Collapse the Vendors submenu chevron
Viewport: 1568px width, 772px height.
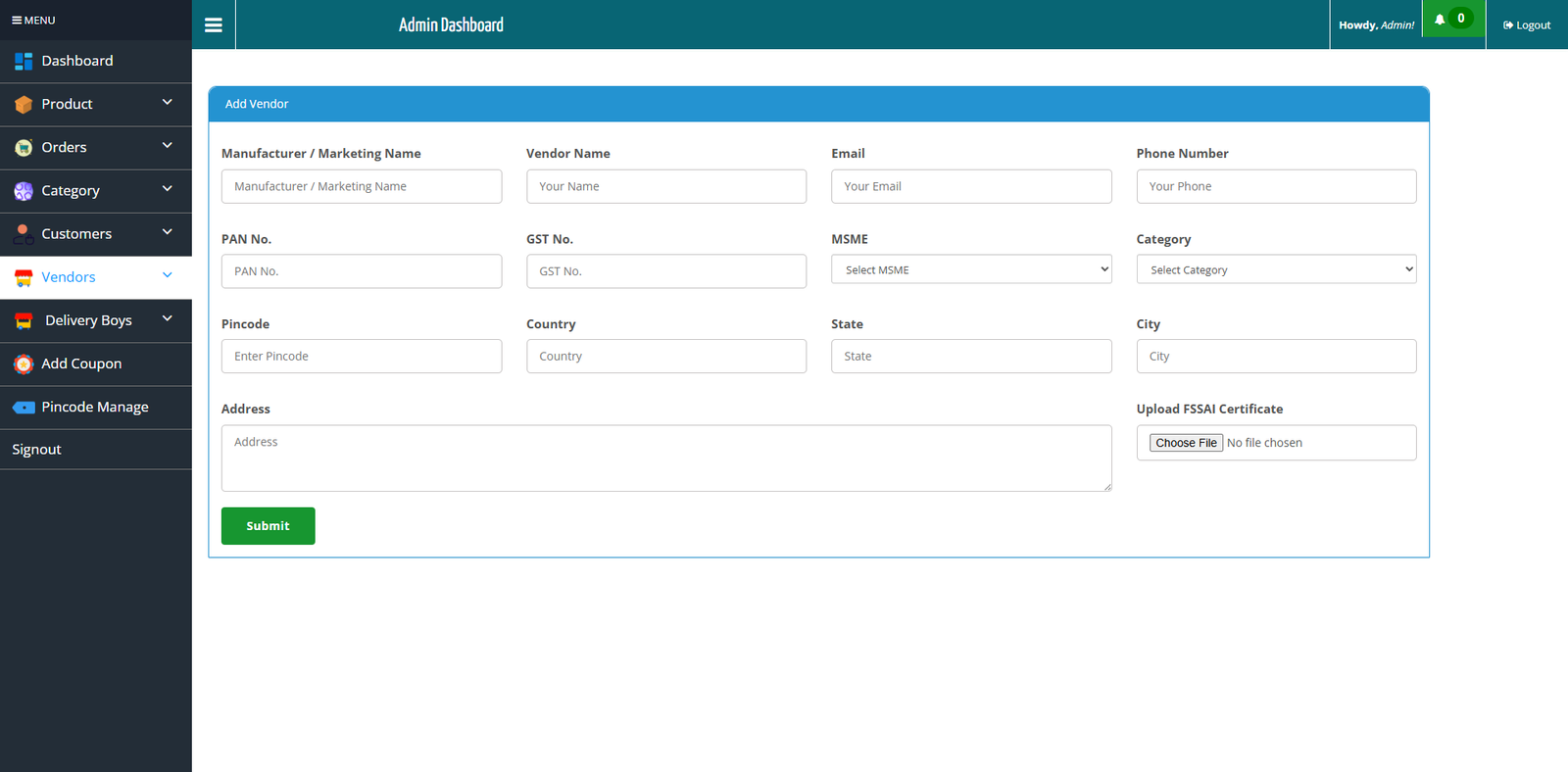pyautogui.click(x=167, y=275)
